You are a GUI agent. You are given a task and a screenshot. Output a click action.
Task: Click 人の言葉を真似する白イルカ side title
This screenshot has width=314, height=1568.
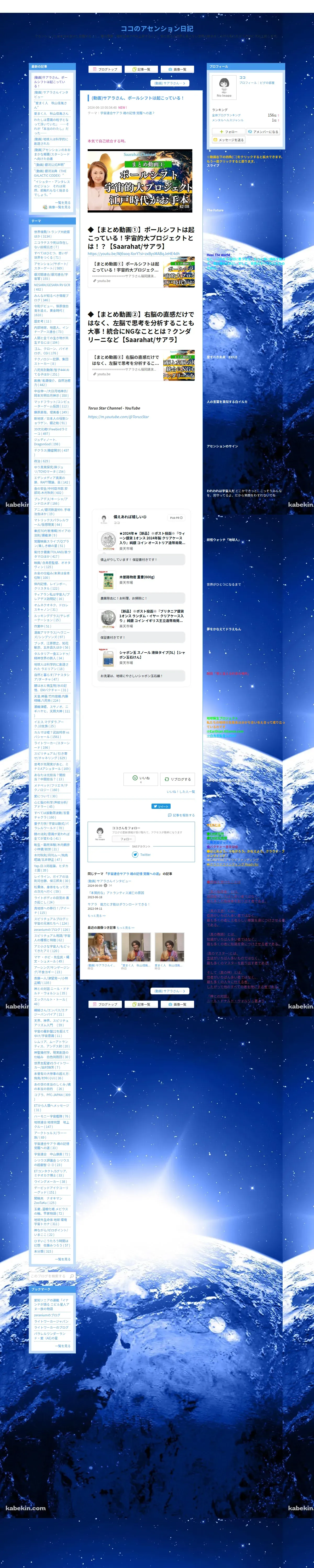click(227, 402)
